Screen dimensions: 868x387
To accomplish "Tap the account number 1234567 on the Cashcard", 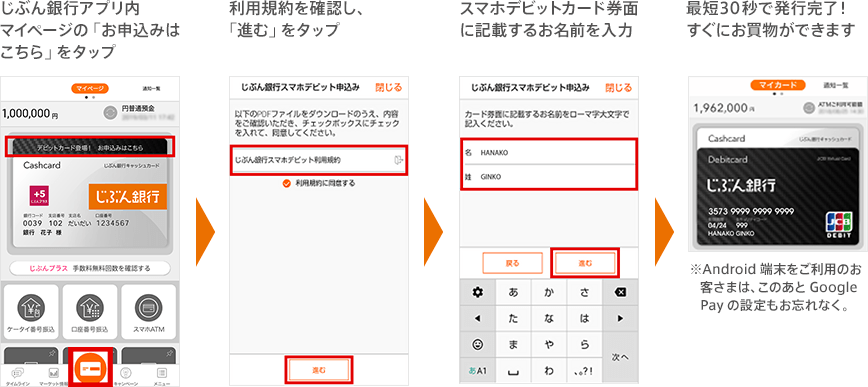I will [112, 223].
